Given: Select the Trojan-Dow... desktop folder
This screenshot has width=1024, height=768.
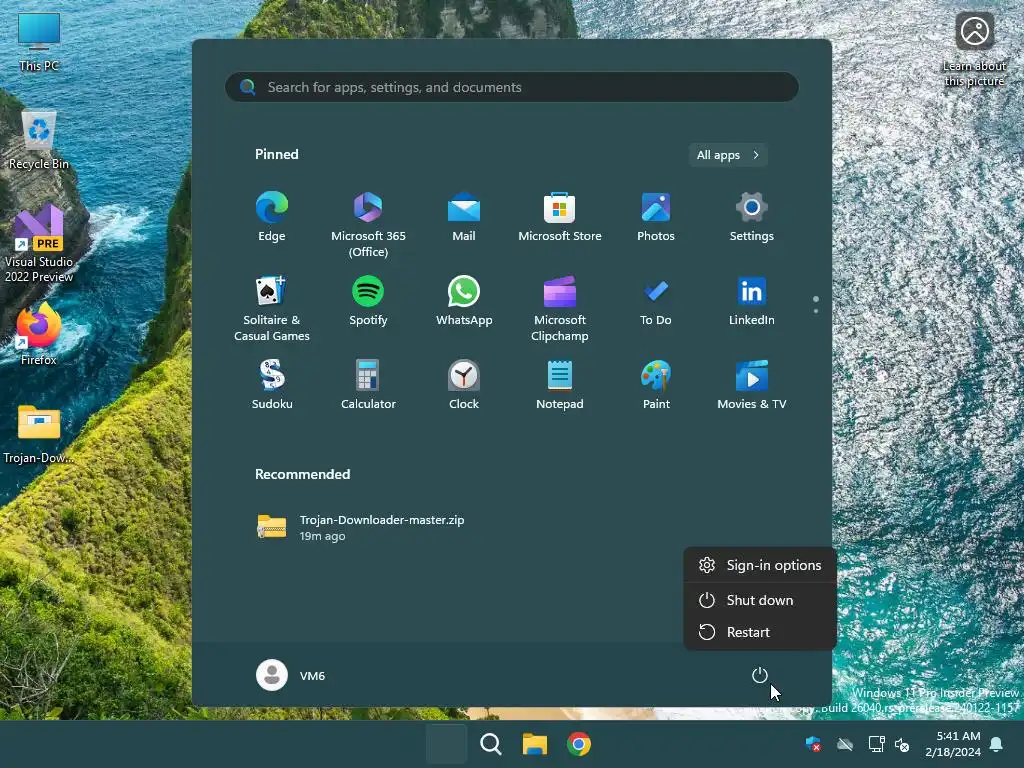Looking at the screenshot, I should pos(39,434).
